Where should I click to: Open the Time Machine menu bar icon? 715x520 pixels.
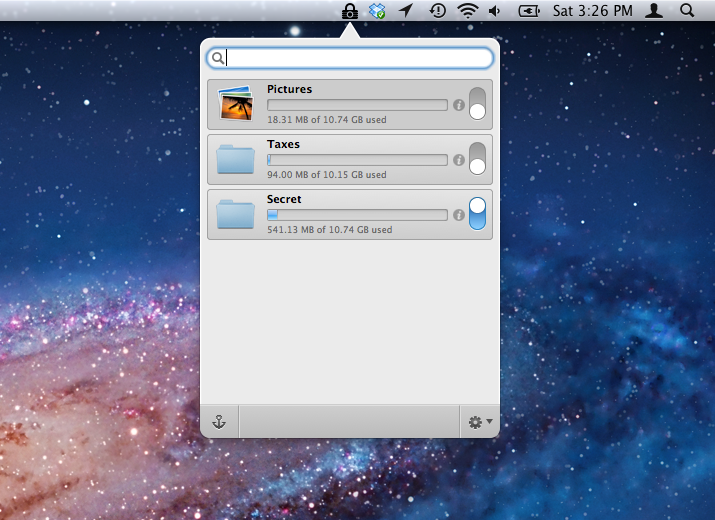[437, 10]
